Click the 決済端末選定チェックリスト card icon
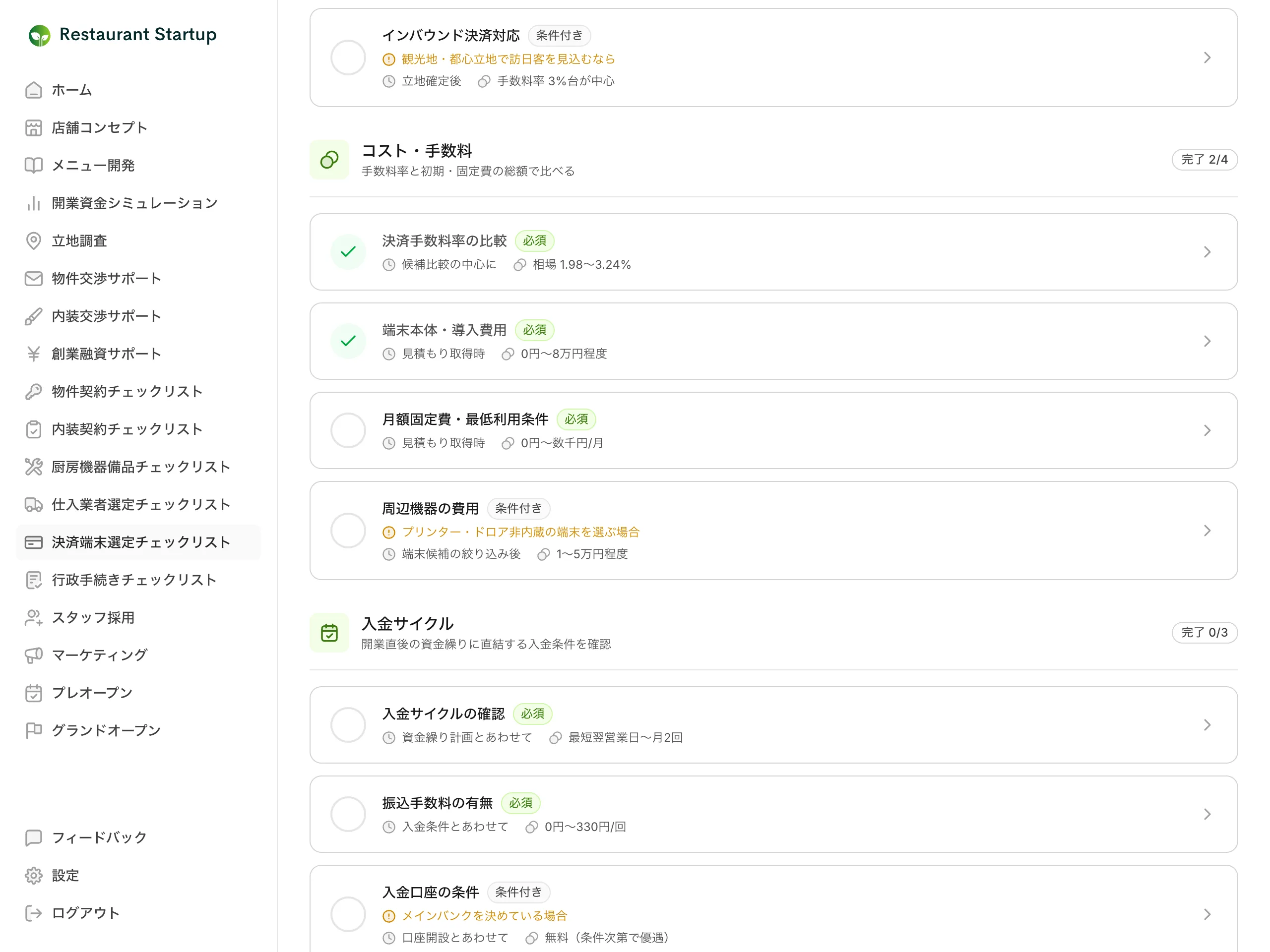 tap(34, 542)
